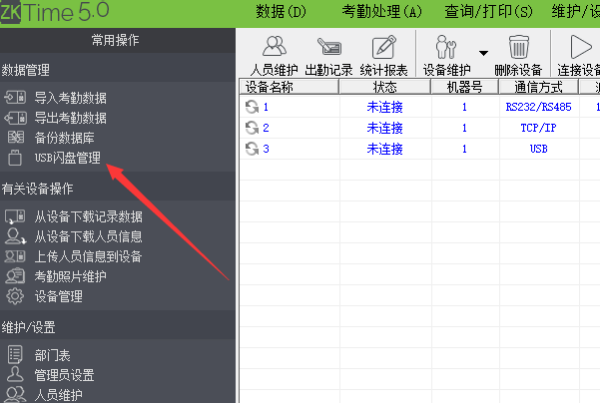600x403 pixels.
Task: Collapse the 有关设备操作 section header
Action: tap(117, 188)
